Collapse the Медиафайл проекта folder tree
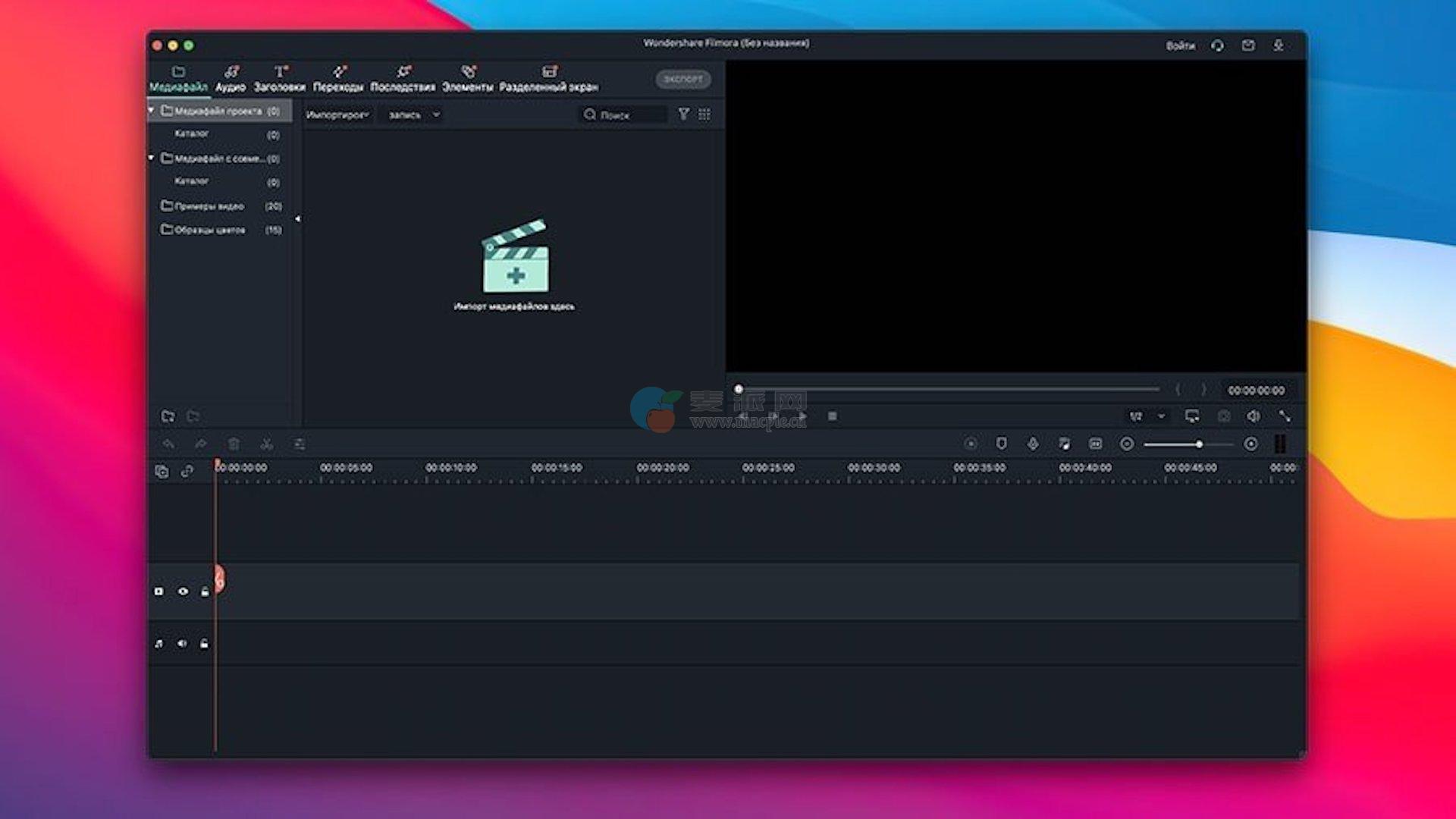Image resolution: width=1456 pixels, height=819 pixels. pyautogui.click(x=152, y=111)
